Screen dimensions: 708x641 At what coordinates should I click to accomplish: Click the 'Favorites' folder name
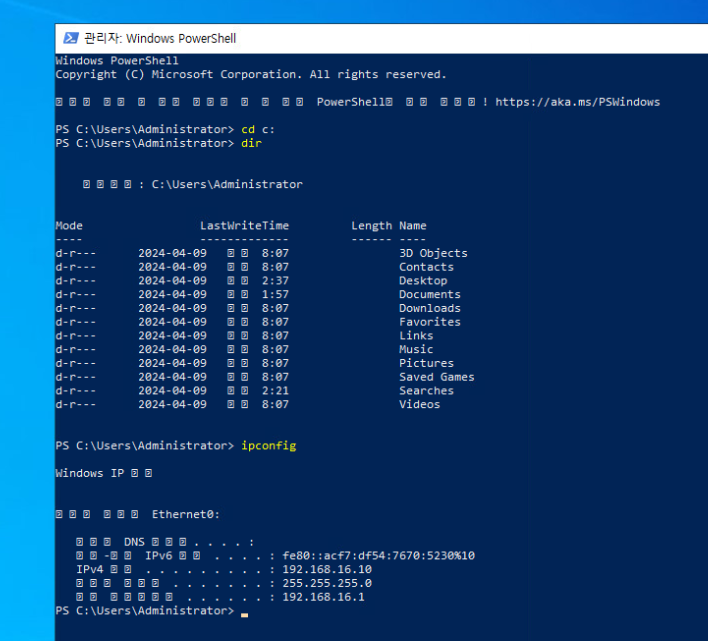(430, 322)
